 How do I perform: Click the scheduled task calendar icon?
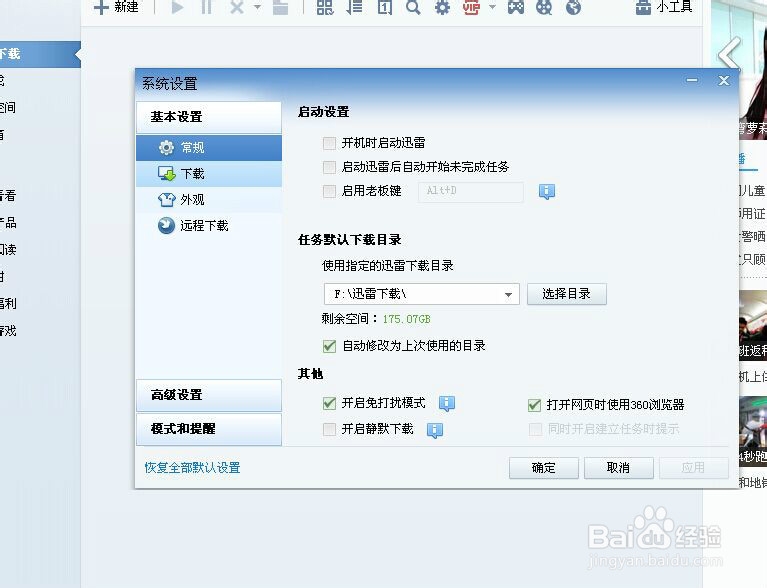(385, 7)
